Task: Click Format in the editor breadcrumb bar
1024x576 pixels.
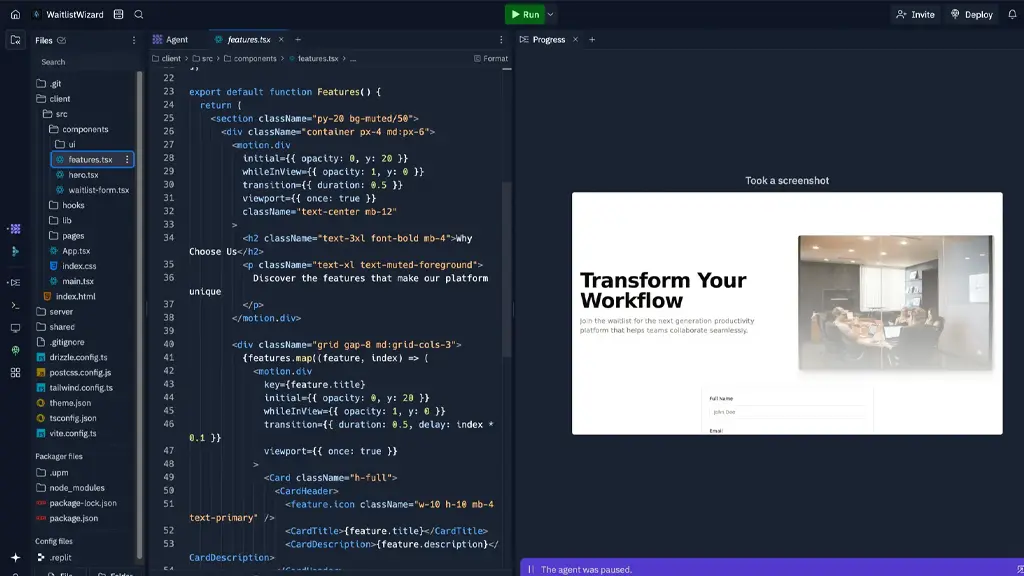Action: coord(490,59)
